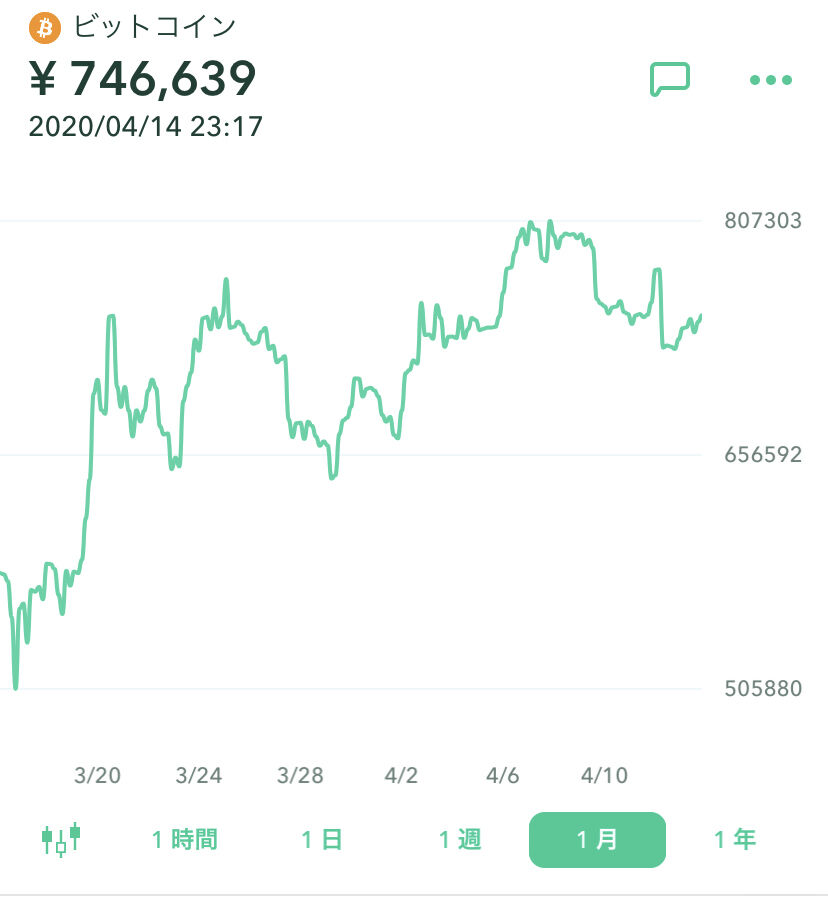Open the three-dot more options menu
The height and width of the screenshot is (898, 828).
point(771,80)
